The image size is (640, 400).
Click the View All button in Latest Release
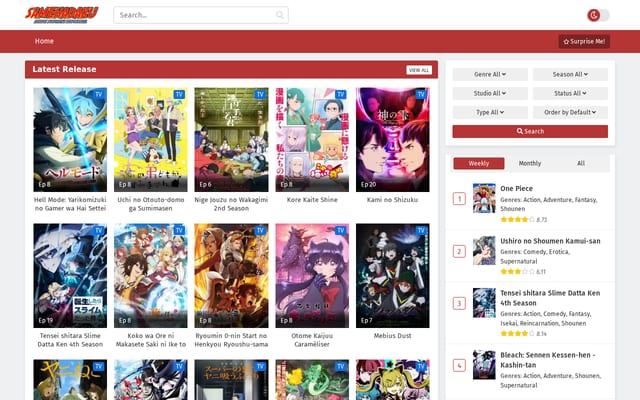pos(419,70)
